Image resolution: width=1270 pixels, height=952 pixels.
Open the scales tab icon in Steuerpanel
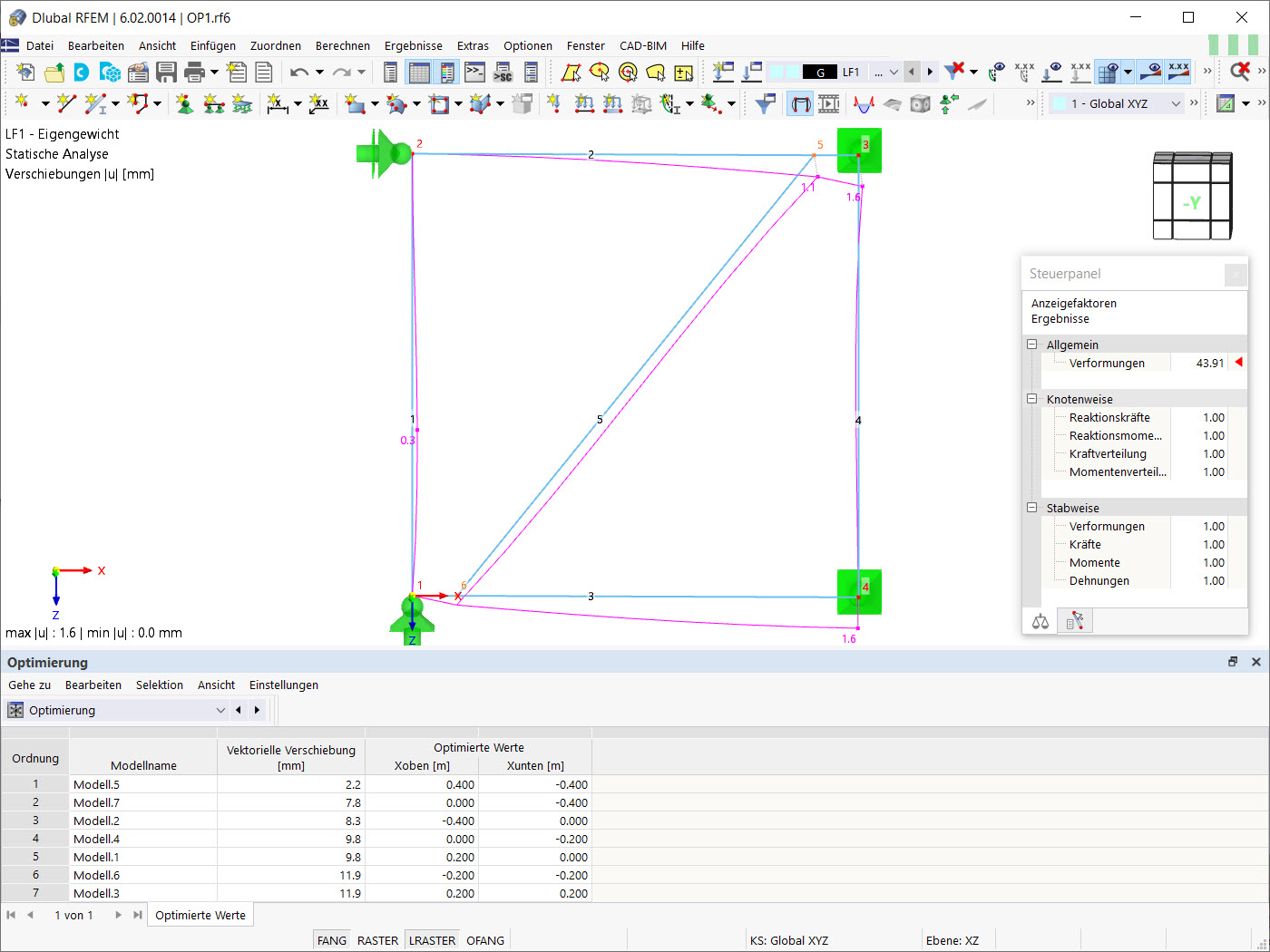click(x=1040, y=621)
